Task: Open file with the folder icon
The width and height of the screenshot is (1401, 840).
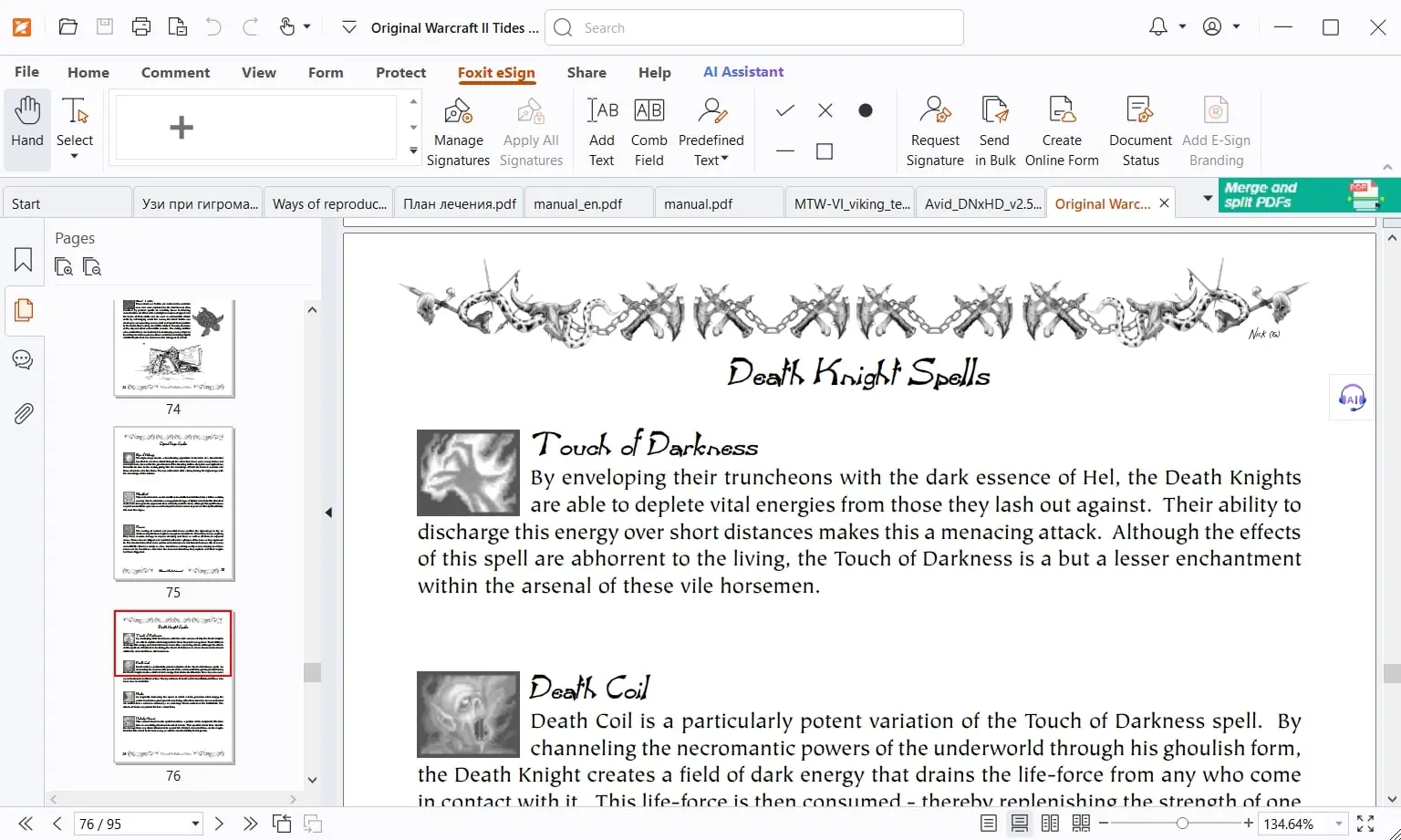Action: (68, 27)
